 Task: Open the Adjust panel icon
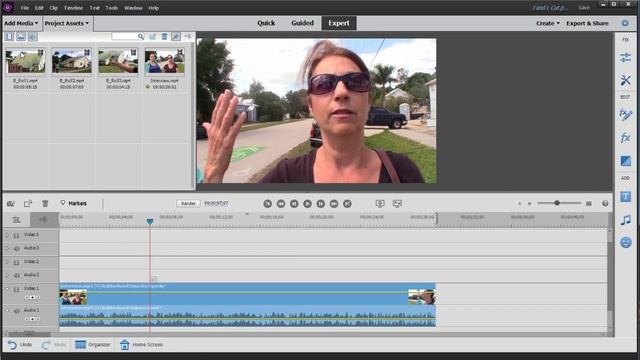[x=625, y=58]
